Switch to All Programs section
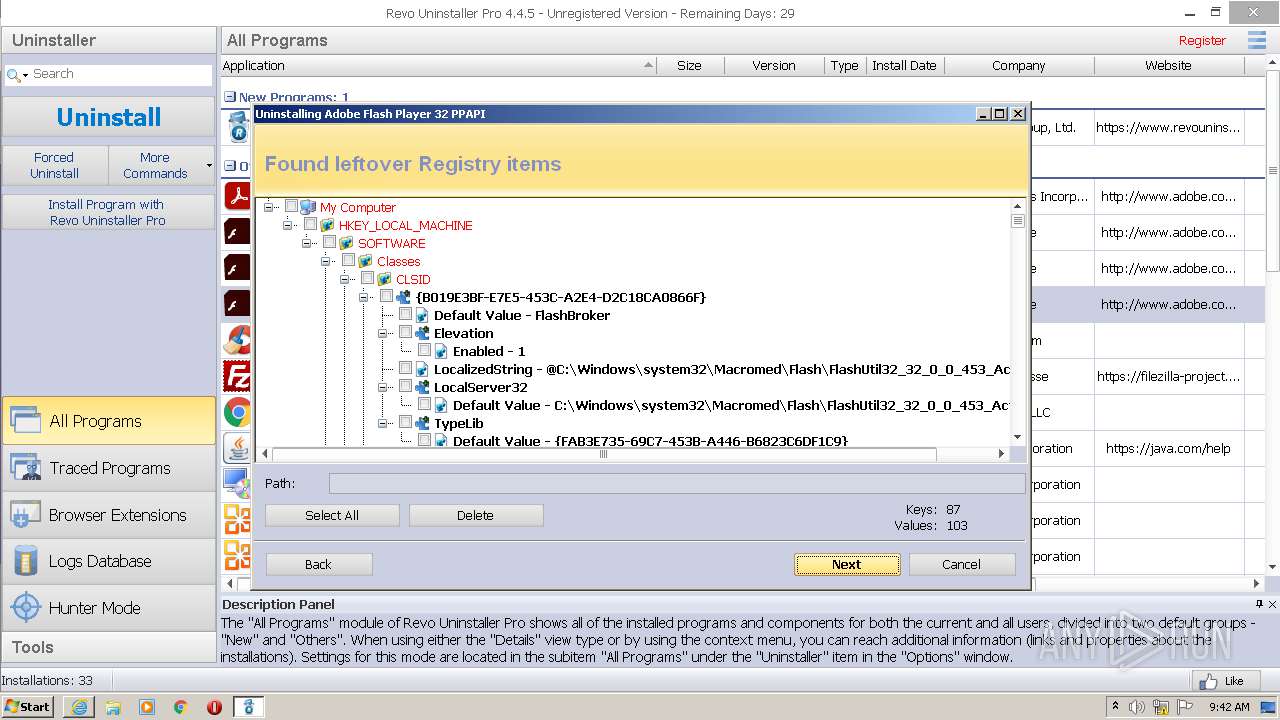The width and height of the screenshot is (1280, 720). tap(108, 421)
